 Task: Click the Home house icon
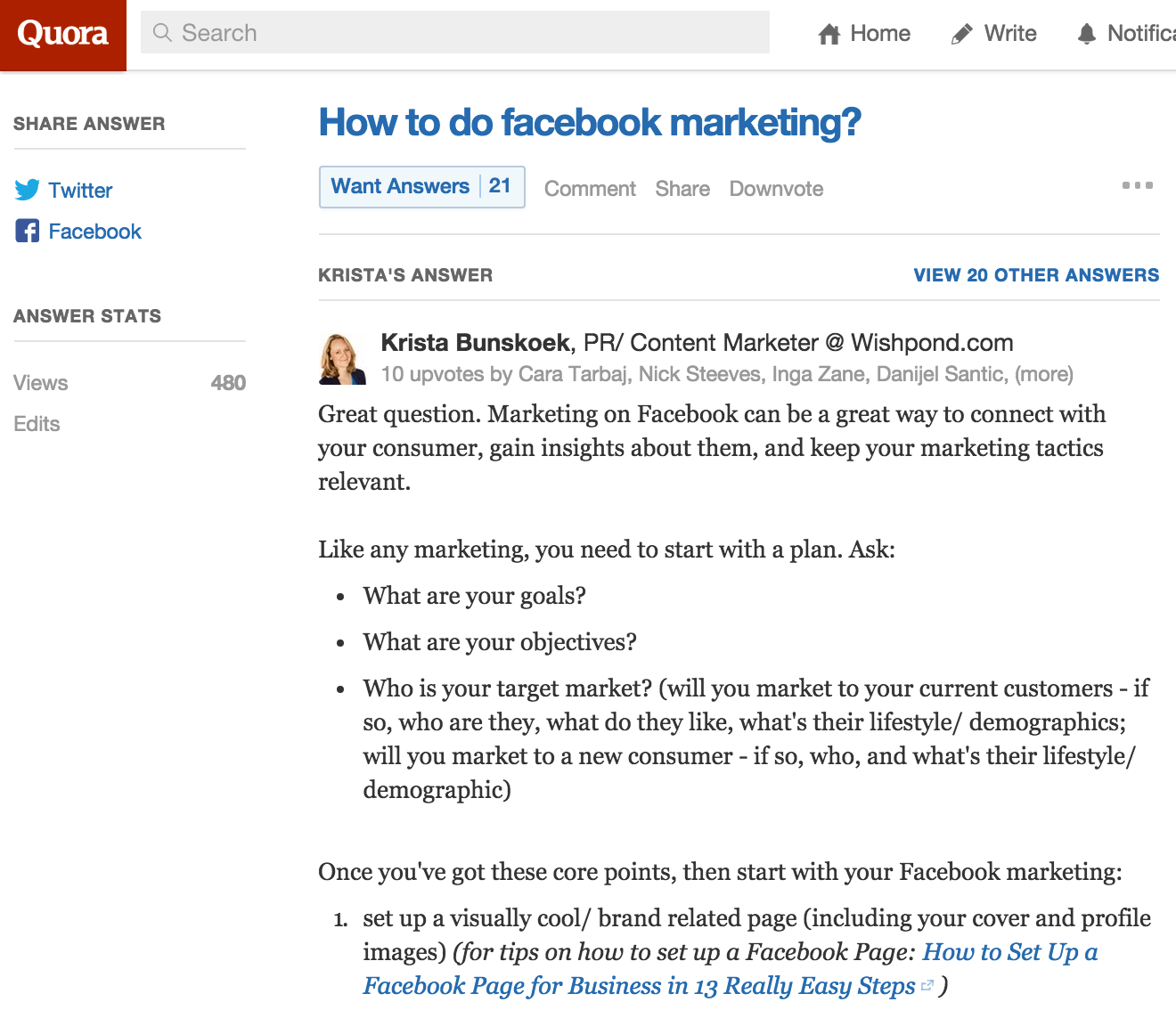(830, 32)
